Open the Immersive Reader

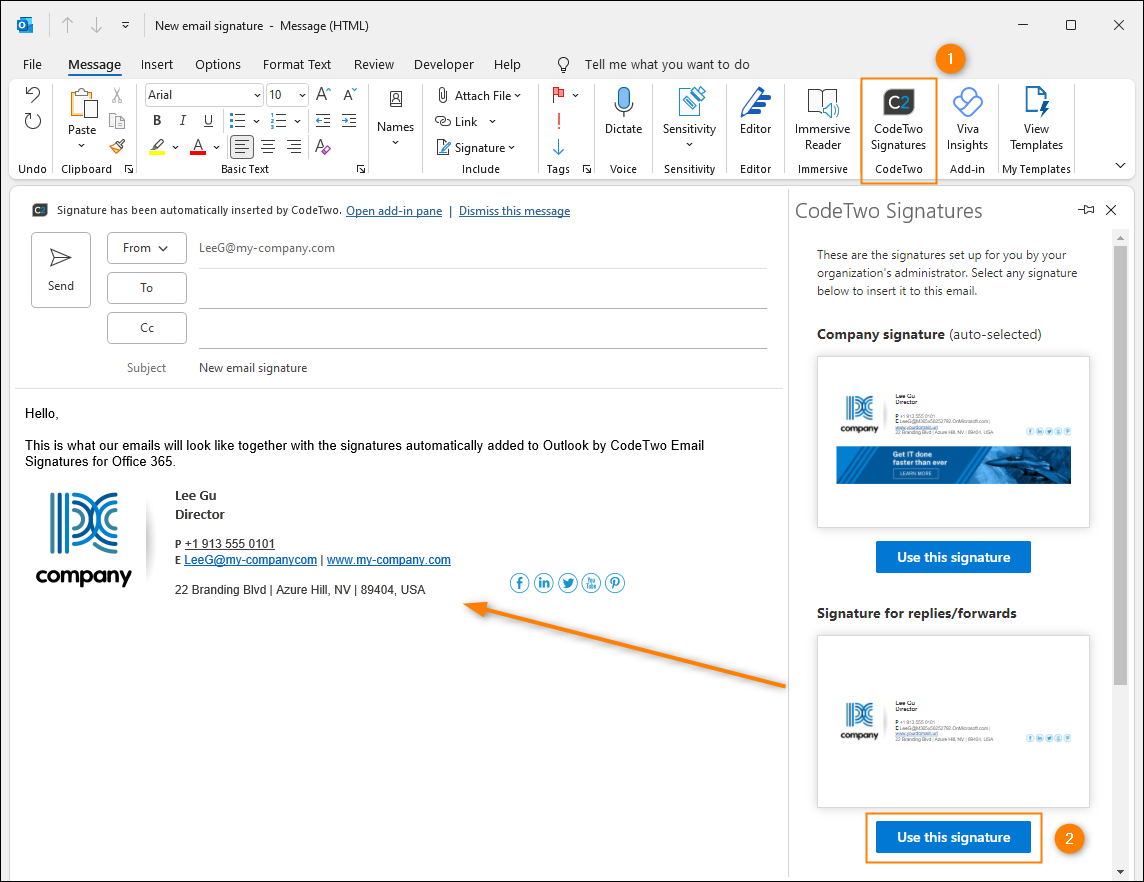pyautogui.click(x=821, y=118)
